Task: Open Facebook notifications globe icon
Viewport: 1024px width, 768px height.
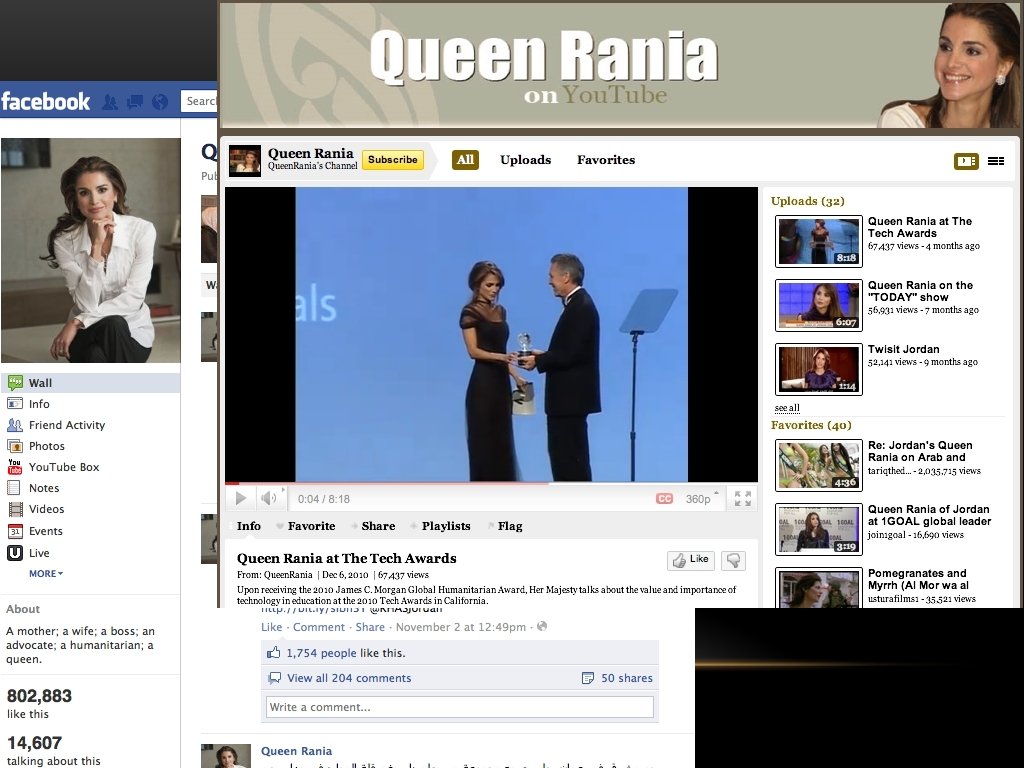Action: coord(160,102)
